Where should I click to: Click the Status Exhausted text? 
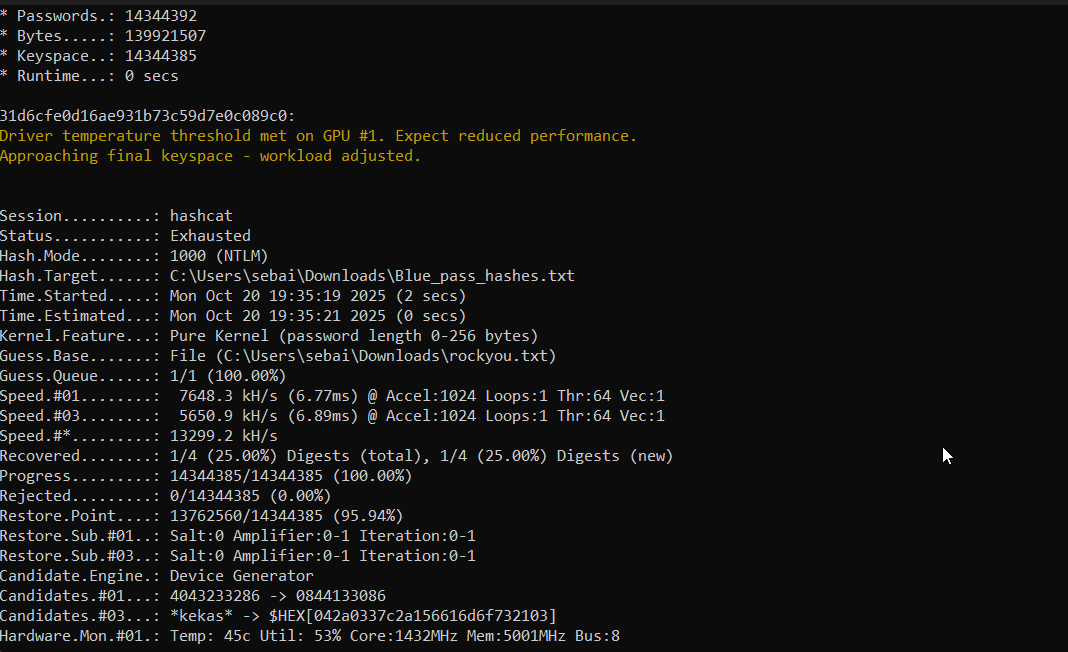[x=210, y=236]
